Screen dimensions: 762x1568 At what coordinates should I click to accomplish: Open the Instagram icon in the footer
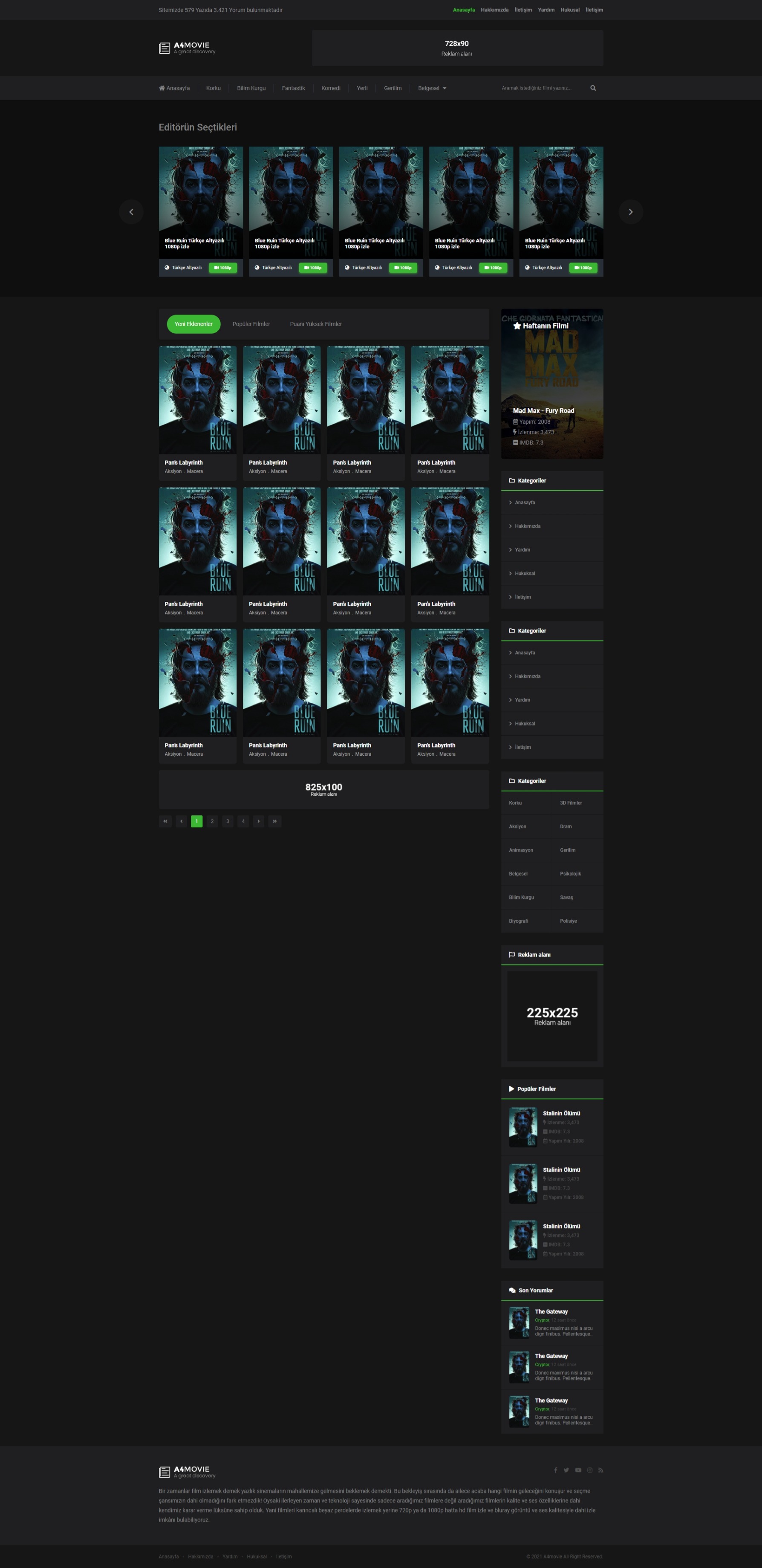point(590,1470)
